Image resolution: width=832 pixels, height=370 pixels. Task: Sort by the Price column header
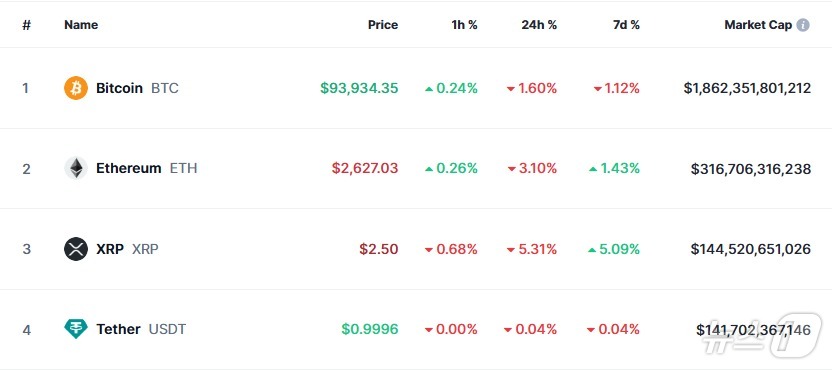(383, 25)
